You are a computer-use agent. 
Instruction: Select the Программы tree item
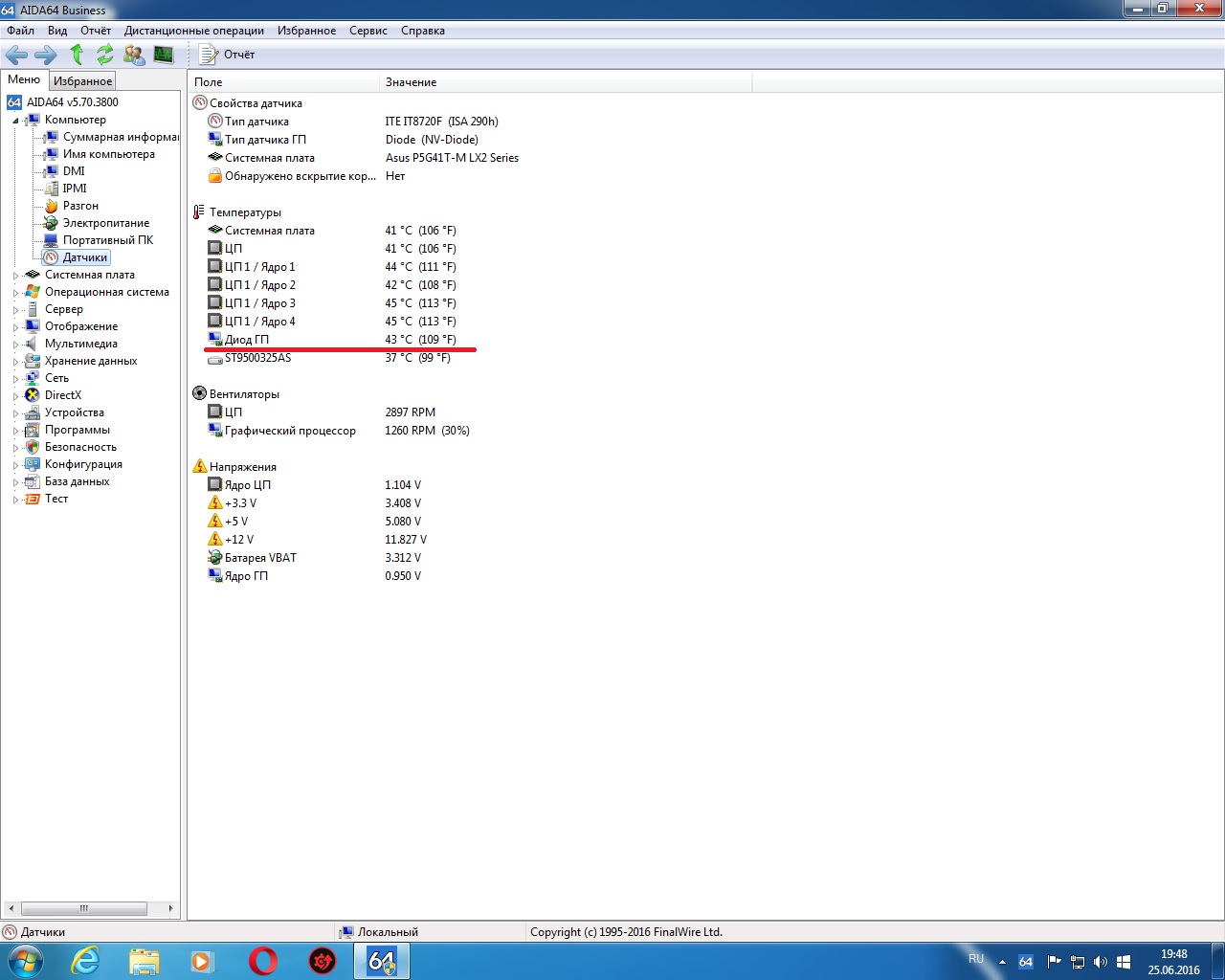click(78, 430)
